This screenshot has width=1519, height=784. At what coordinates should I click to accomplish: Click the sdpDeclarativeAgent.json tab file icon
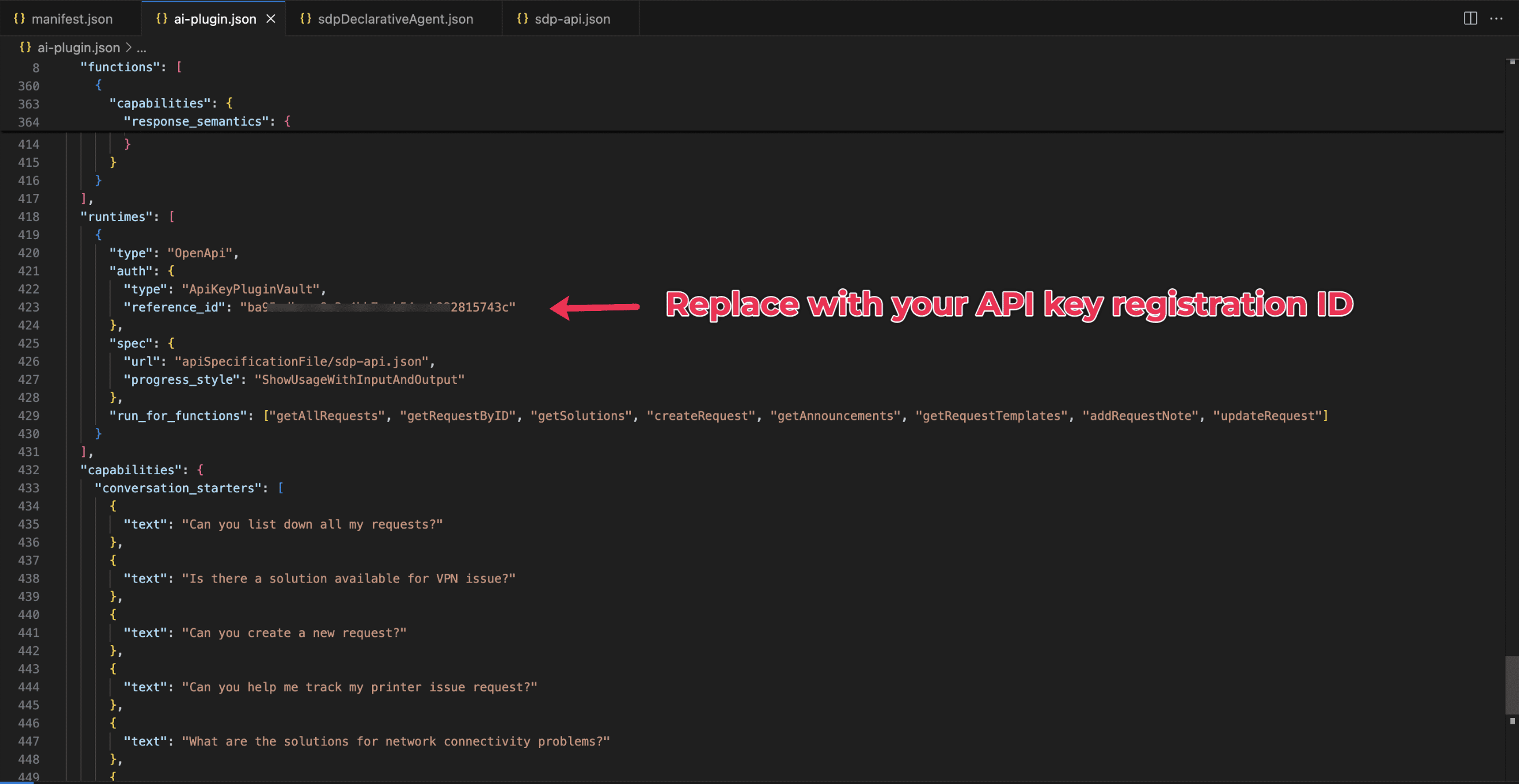pyautogui.click(x=305, y=19)
